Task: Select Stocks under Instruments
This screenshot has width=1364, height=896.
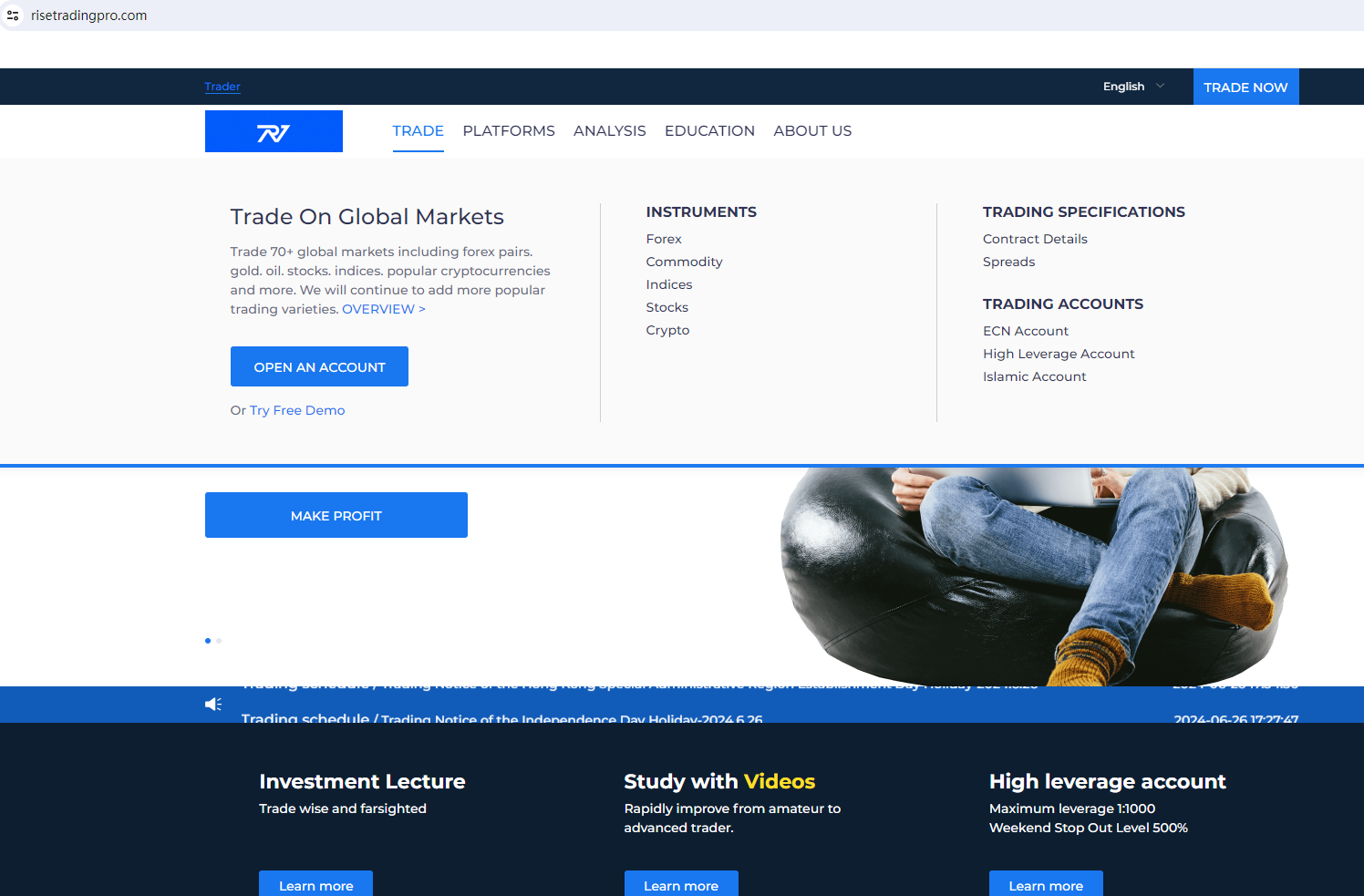Action: 667,307
